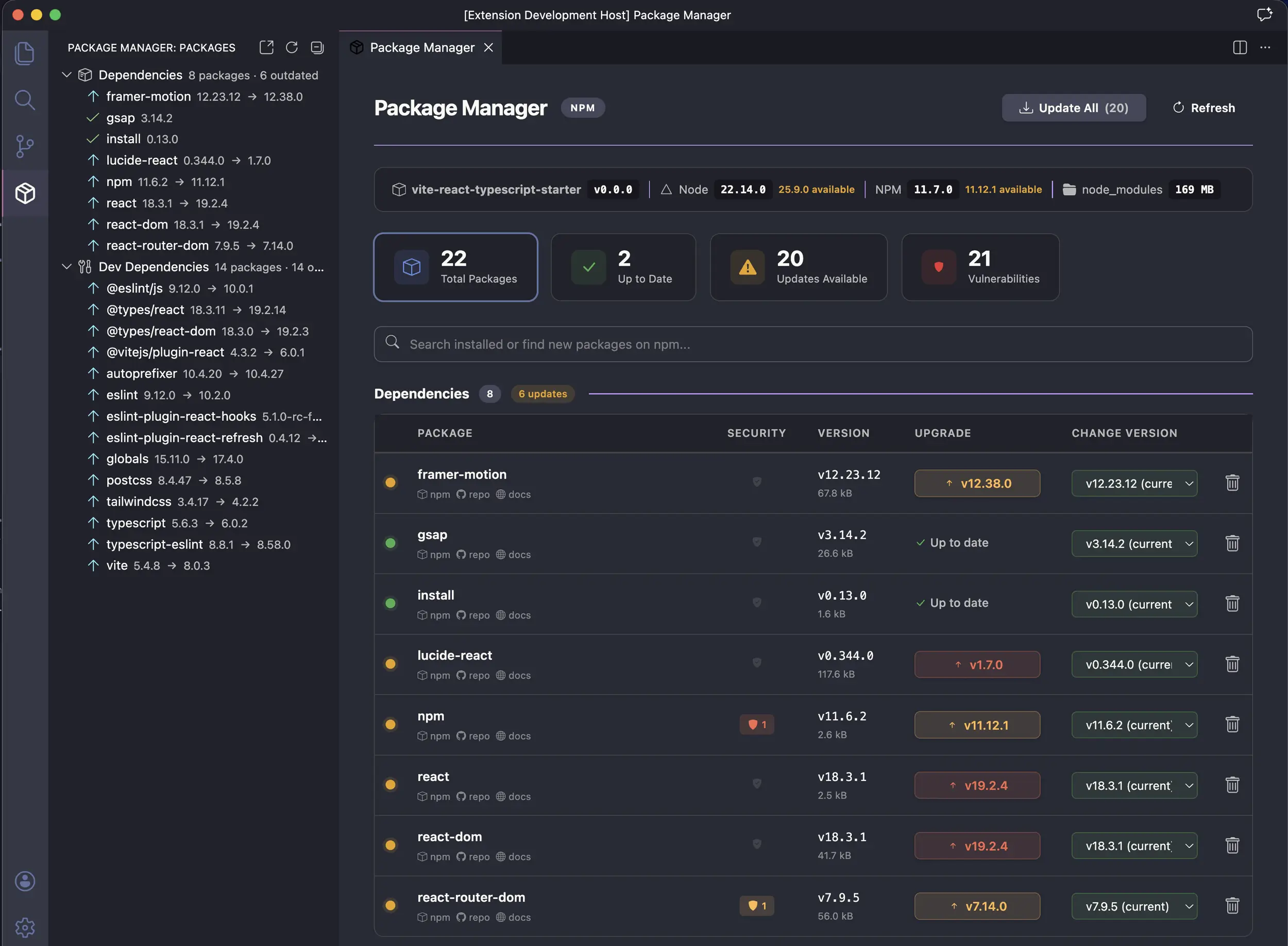Click the split editor icon

(1239, 47)
